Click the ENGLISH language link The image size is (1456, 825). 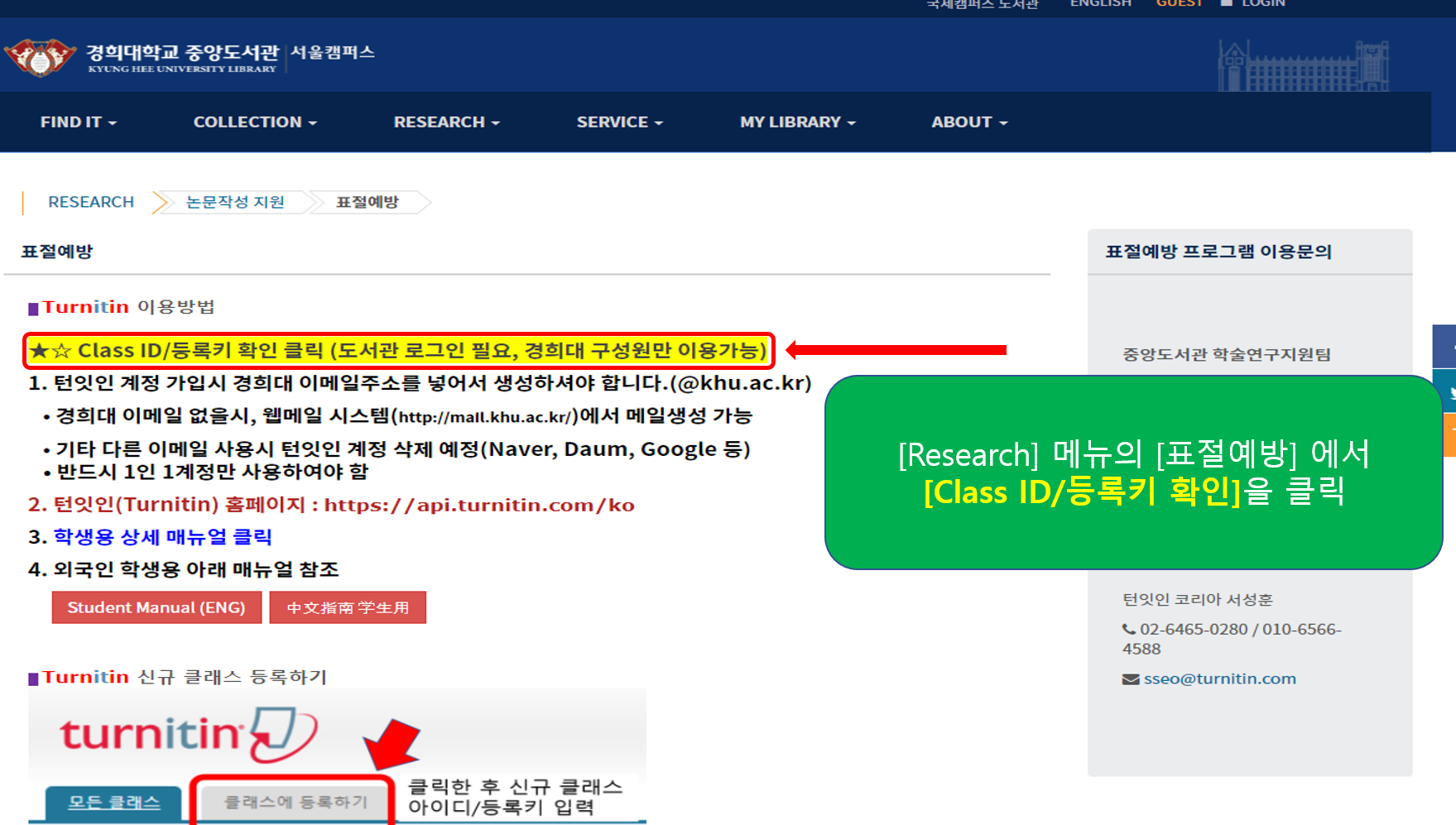1100,4
